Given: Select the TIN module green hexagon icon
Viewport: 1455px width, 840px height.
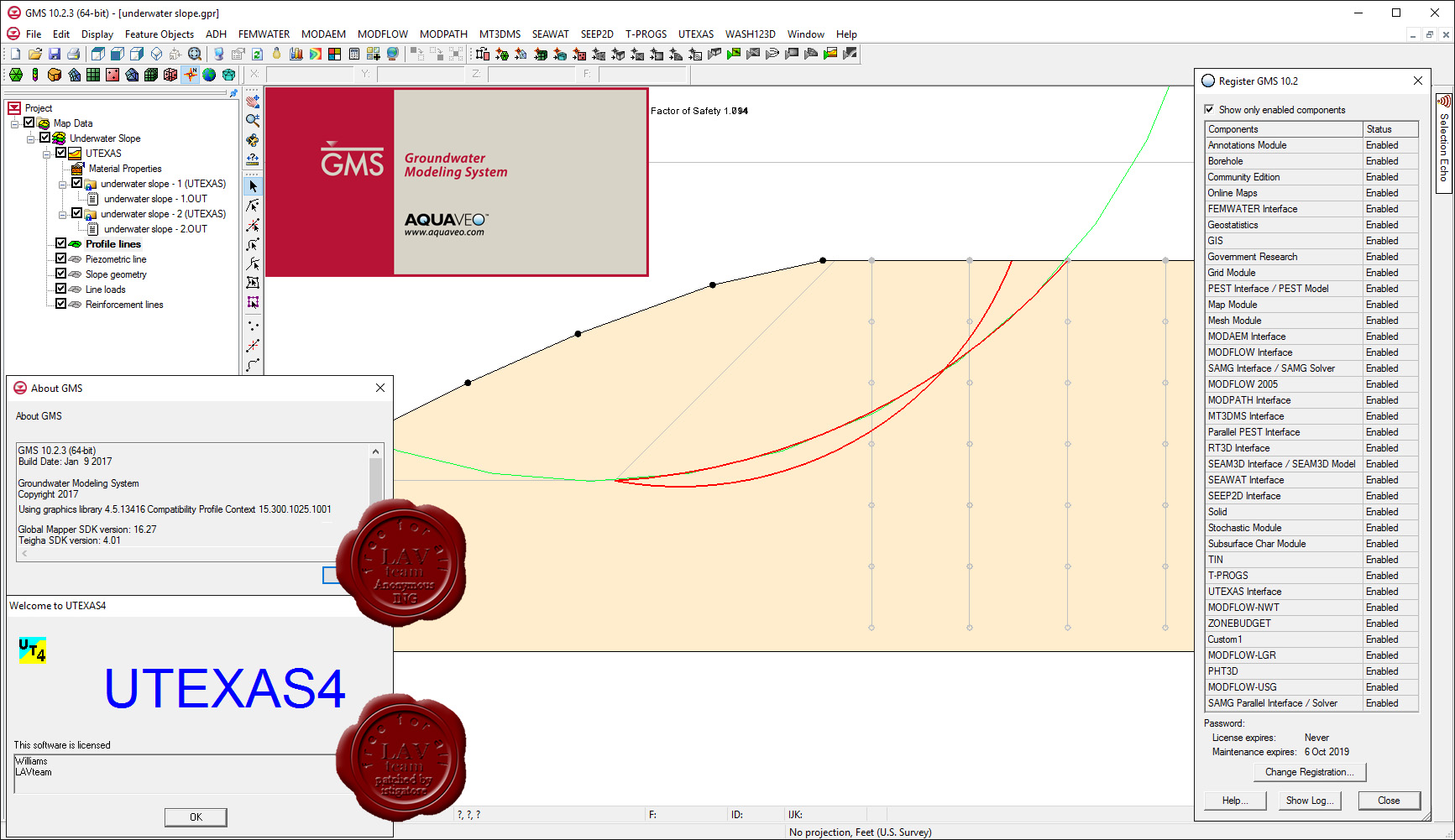Looking at the screenshot, I should [x=15, y=75].
